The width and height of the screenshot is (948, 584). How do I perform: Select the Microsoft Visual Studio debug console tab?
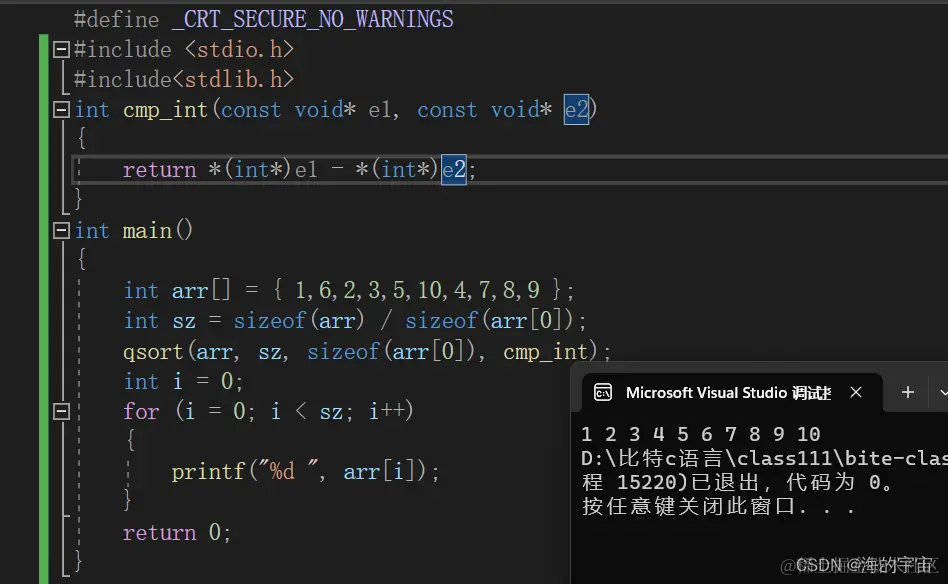pyautogui.click(x=732, y=393)
